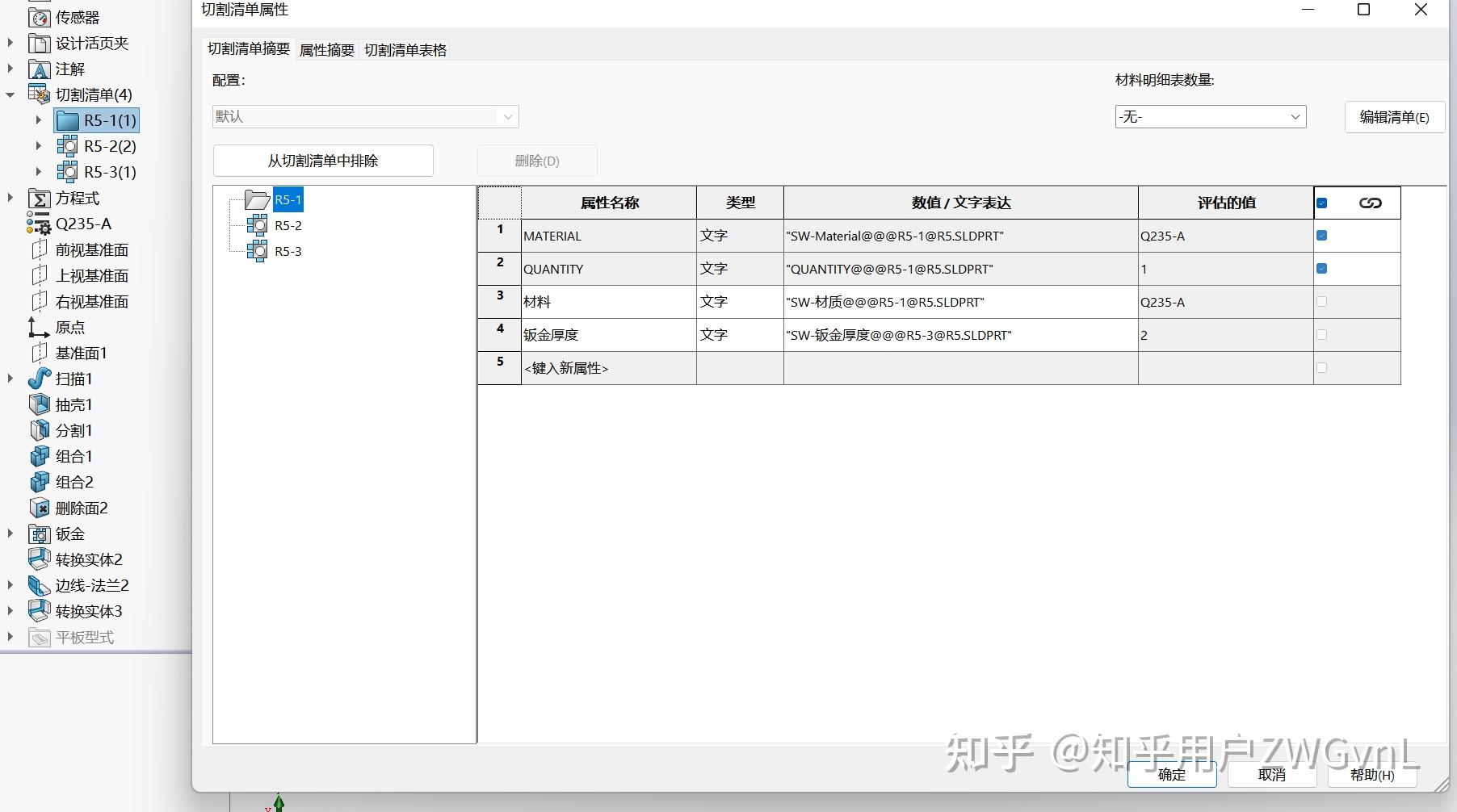Image resolution: width=1457 pixels, height=812 pixels.
Task: Select the R5-3(1) cut list item icon
Action: (x=68, y=172)
